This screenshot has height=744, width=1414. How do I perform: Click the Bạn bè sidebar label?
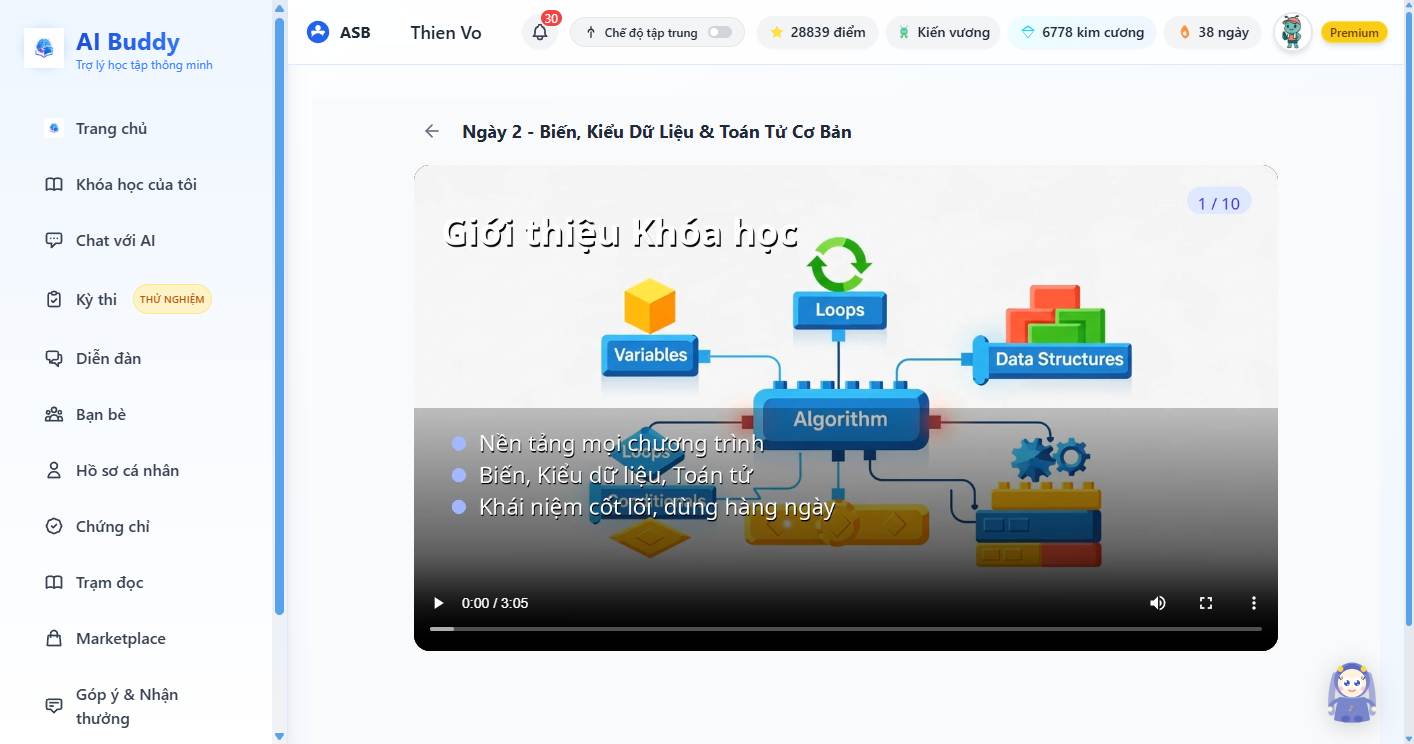click(101, 414)
